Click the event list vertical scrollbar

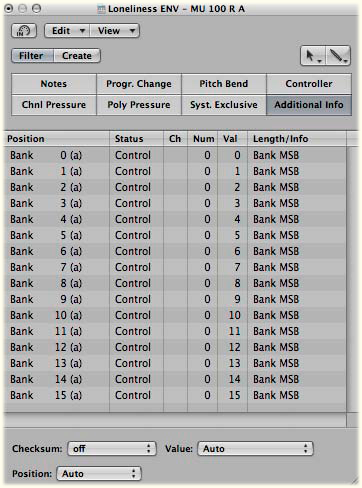pos(352,279)
